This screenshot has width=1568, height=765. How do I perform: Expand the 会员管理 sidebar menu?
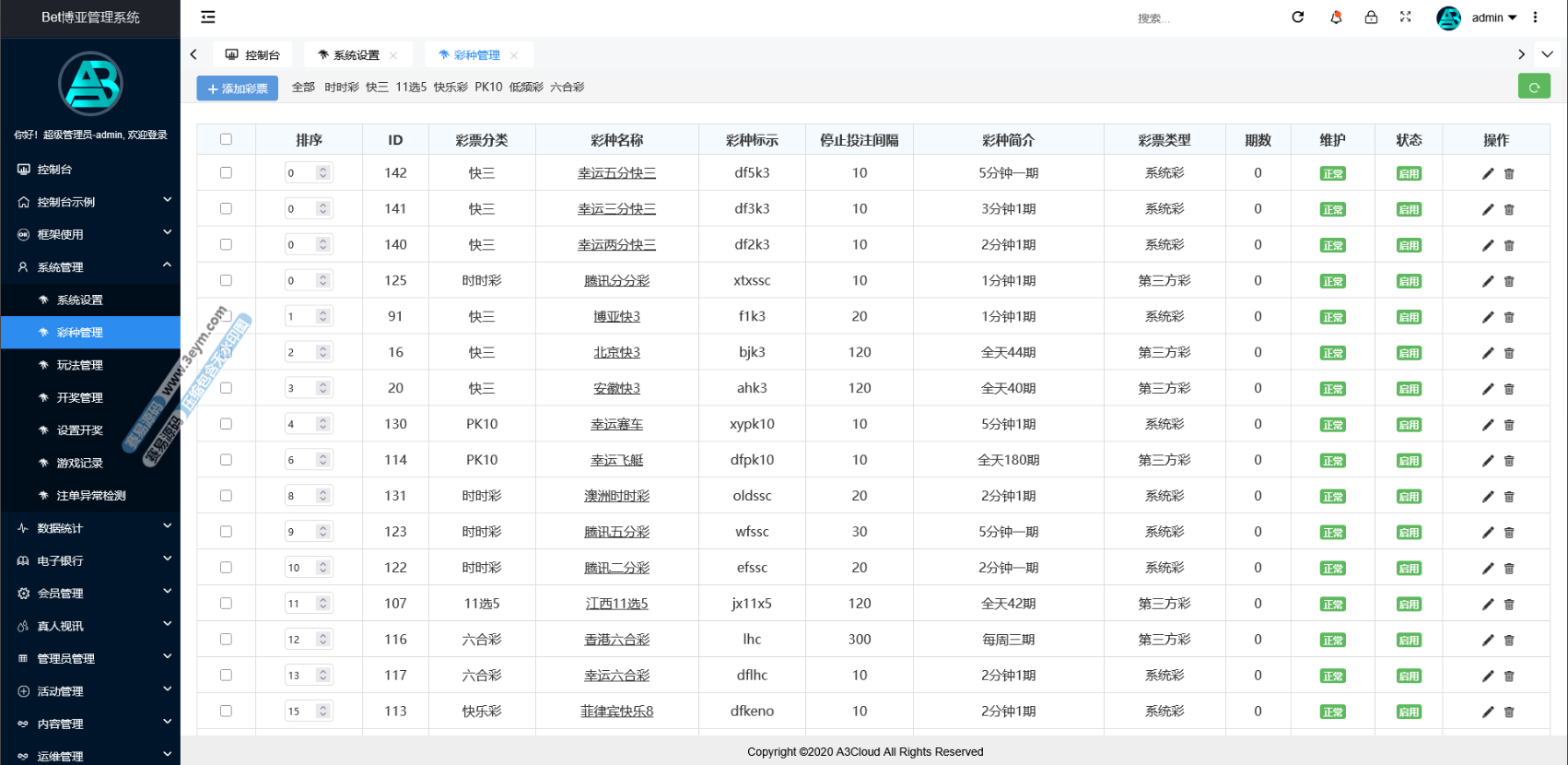pos(90,594)
